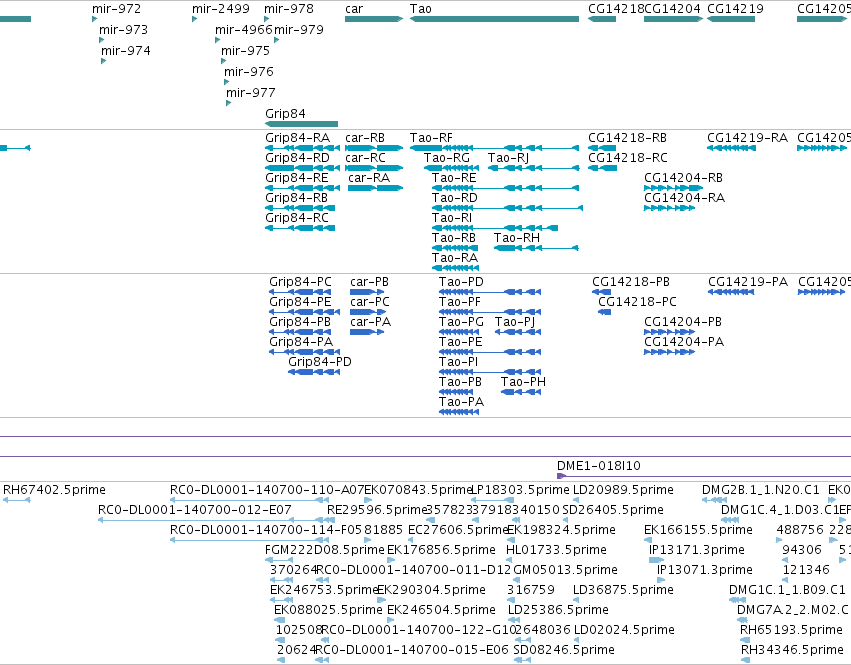Select the CG14204-RA transcript label
This screenshot has height=665, width=851.
[x=684, y=198]
